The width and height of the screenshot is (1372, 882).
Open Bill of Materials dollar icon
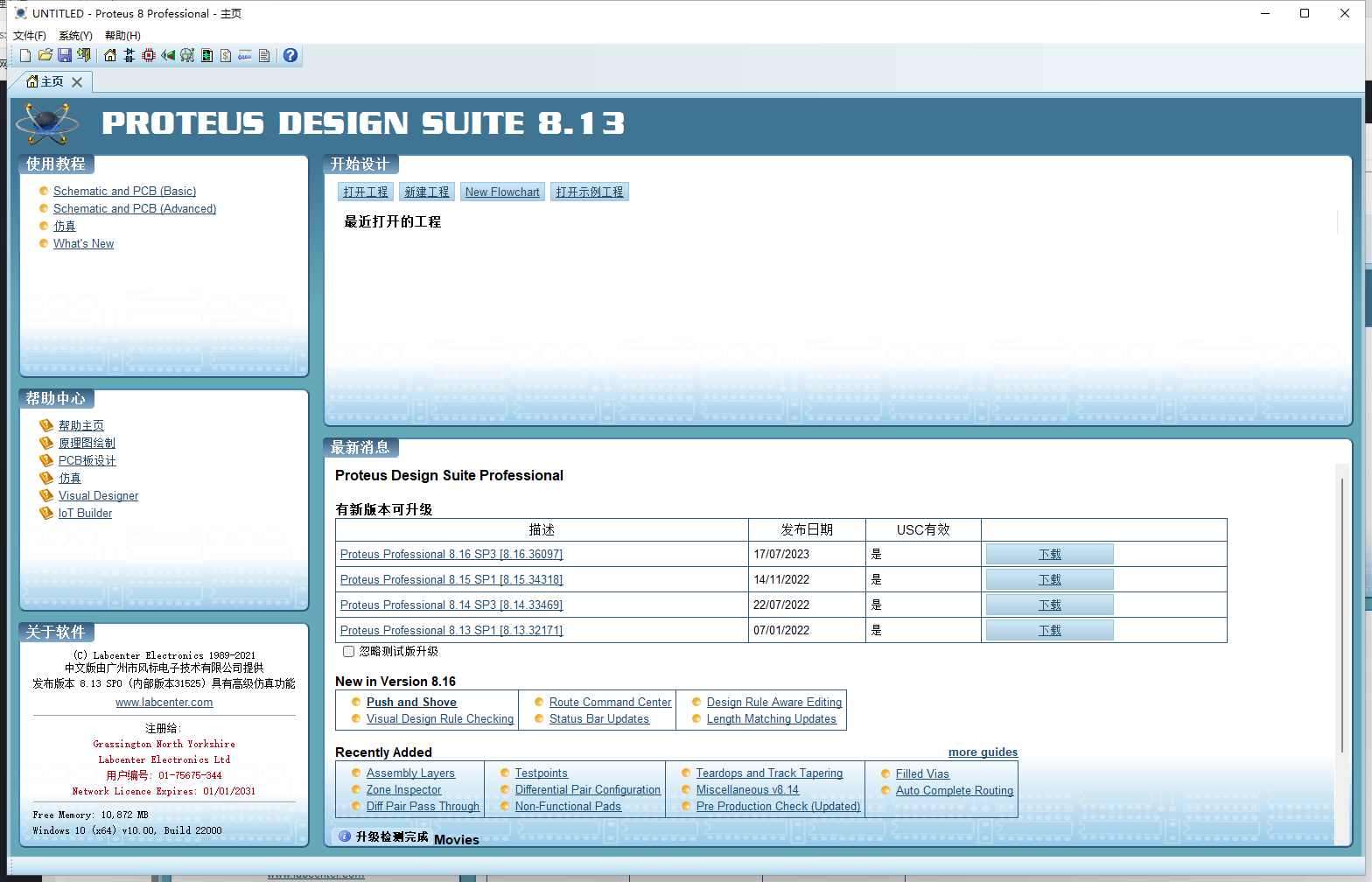coord(226,55)
